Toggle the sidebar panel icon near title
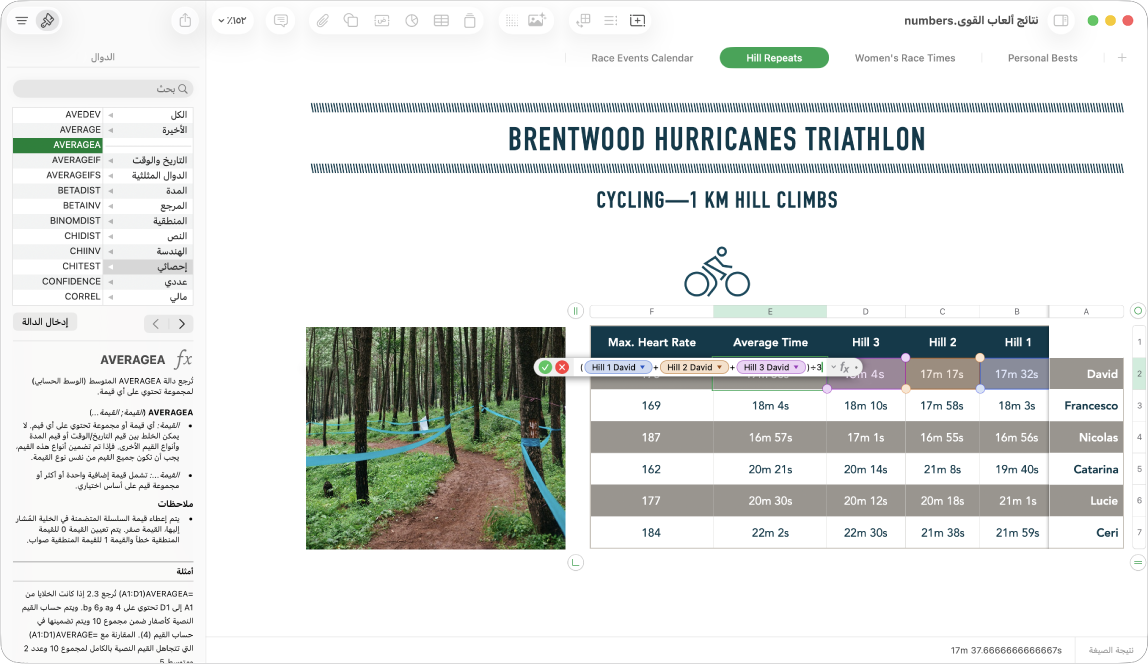The height and width of the screenshot is (665, 1148). pyautogui.click(x=1061, y=21)
